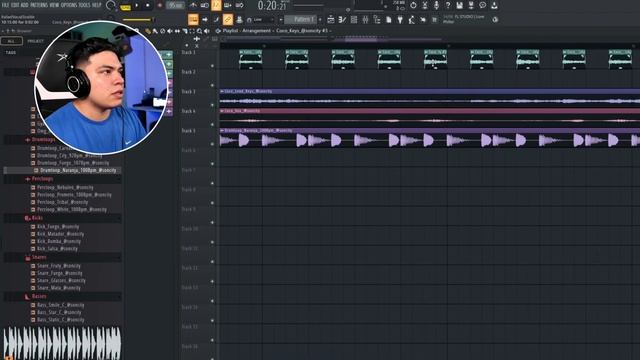Toggle the highlighted countdown-before-recording icon
This screenshot has width=640, height=360.
point(216,5)
